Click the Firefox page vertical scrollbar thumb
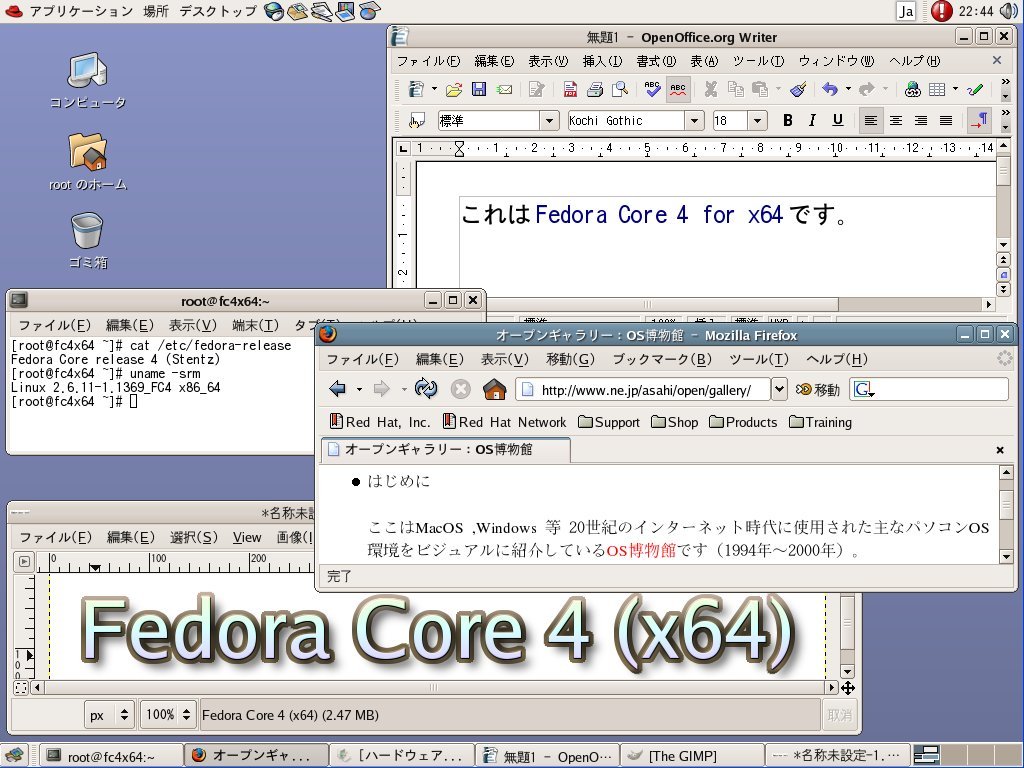This screenshot has width=1024, height=768. (x=1006, y=504)
